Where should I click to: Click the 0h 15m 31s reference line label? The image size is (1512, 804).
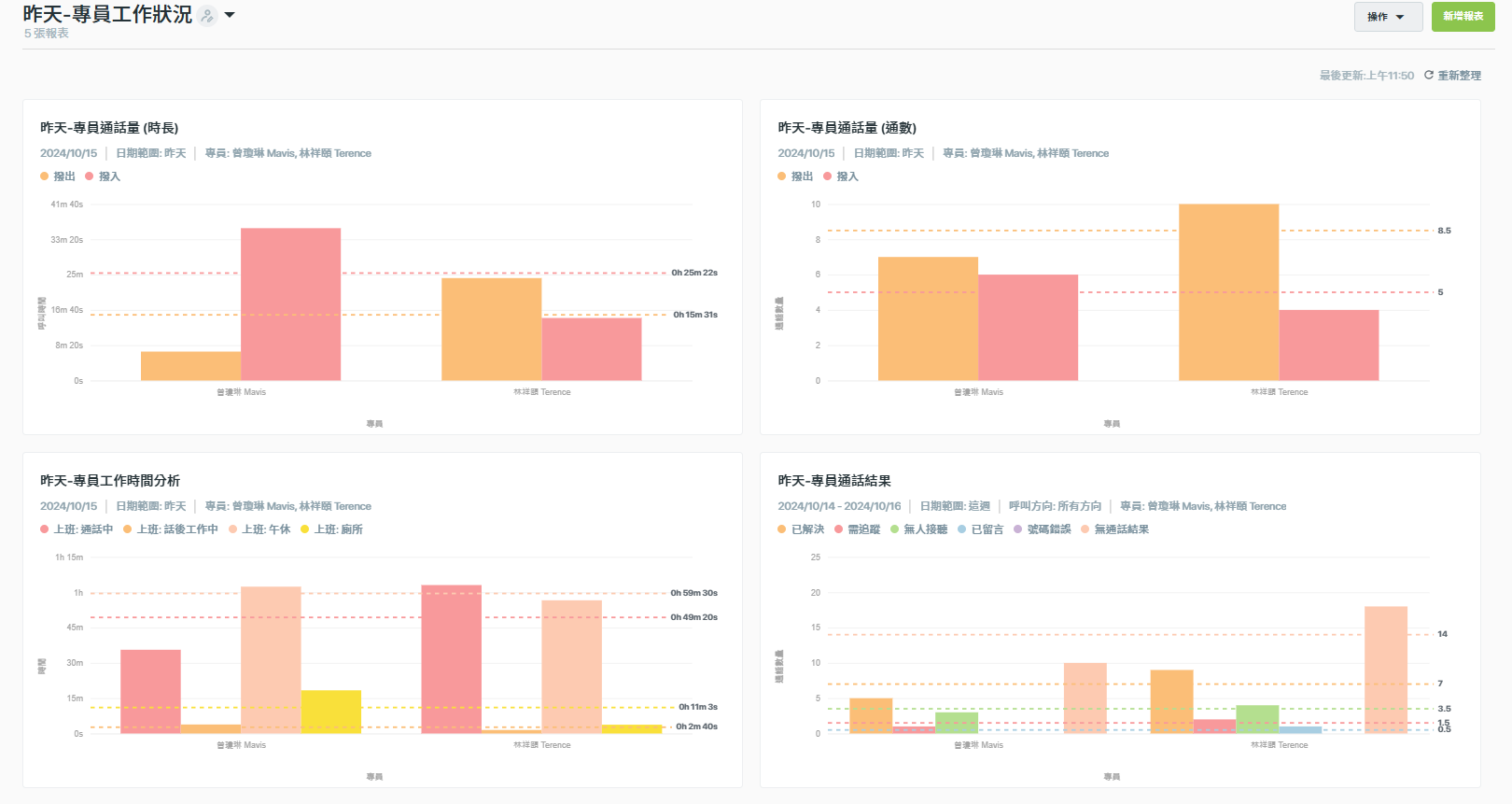695,315
